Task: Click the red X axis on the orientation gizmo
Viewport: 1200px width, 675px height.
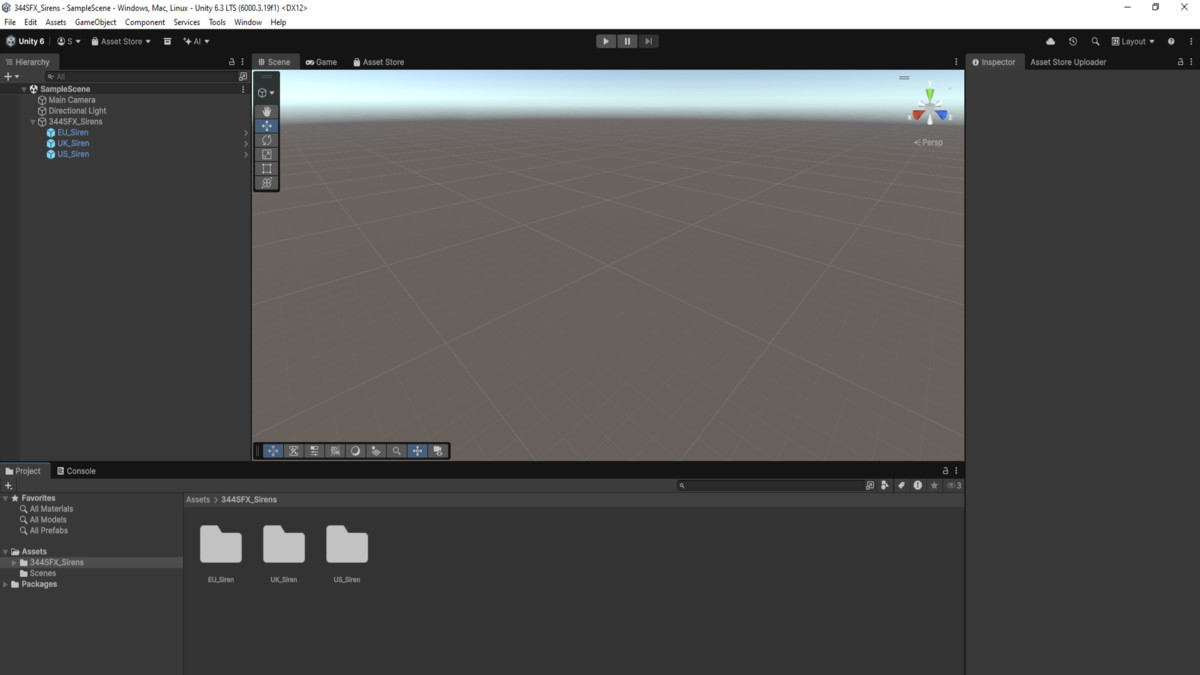Action: (x=916, y=116)
